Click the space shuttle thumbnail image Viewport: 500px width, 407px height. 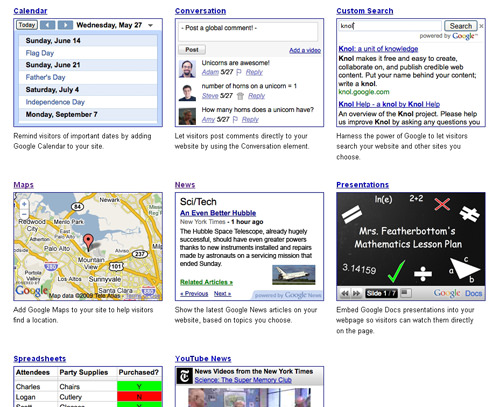point(294,275)
